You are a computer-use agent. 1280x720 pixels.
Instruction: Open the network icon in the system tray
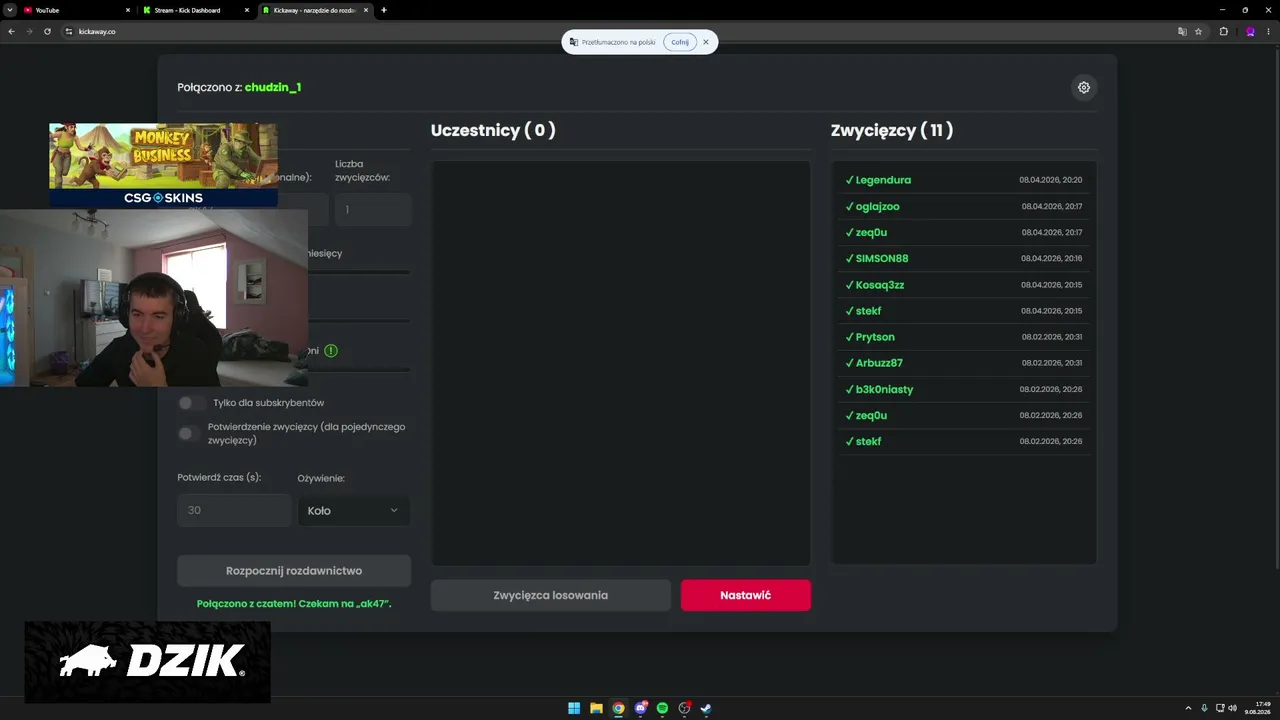tap(1219, 708)
